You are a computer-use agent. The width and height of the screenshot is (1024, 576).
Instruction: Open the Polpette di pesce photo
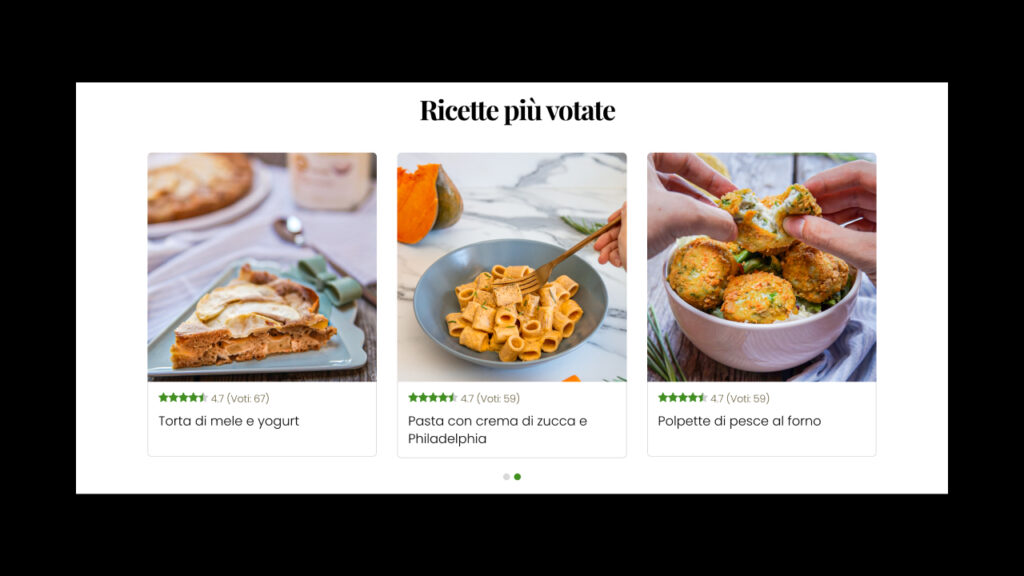pyautogui.click(x=761, y=267)
